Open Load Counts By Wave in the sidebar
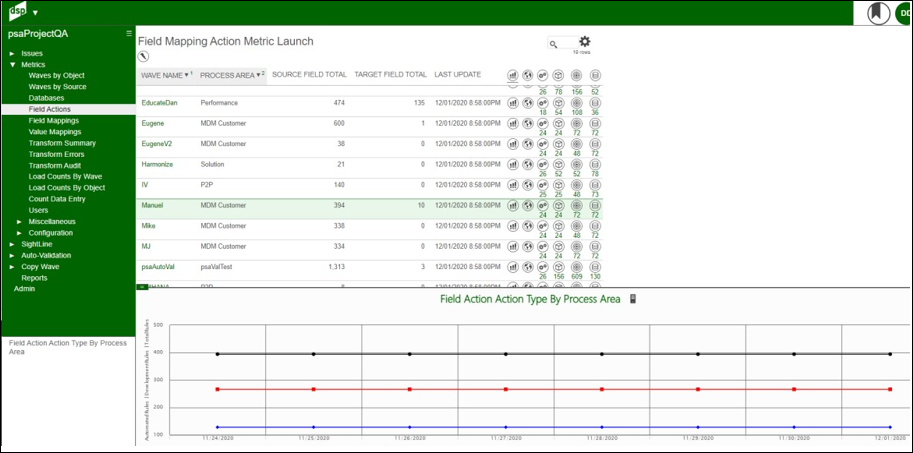 pos(65,176)
